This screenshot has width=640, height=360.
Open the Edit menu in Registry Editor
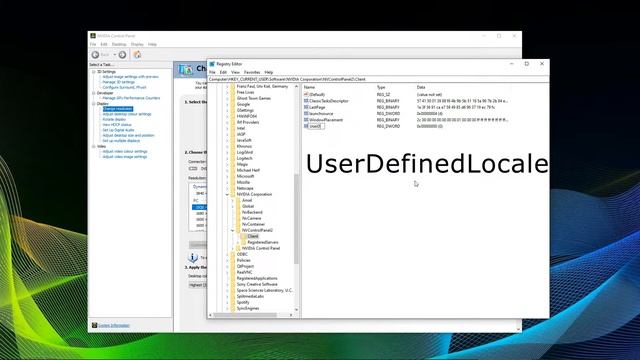pos(223,72)
